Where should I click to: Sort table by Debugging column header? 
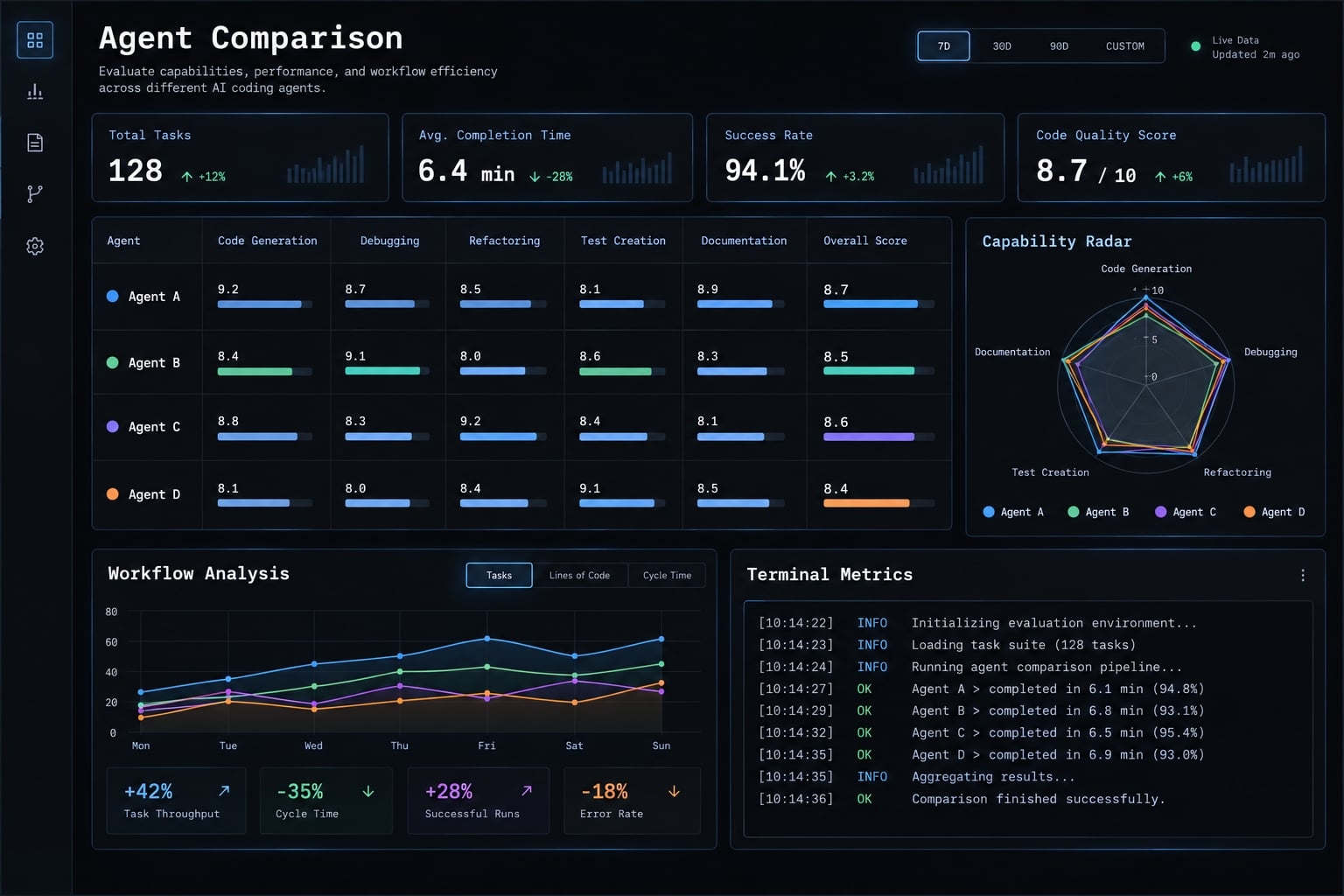[x=389, y=241]
